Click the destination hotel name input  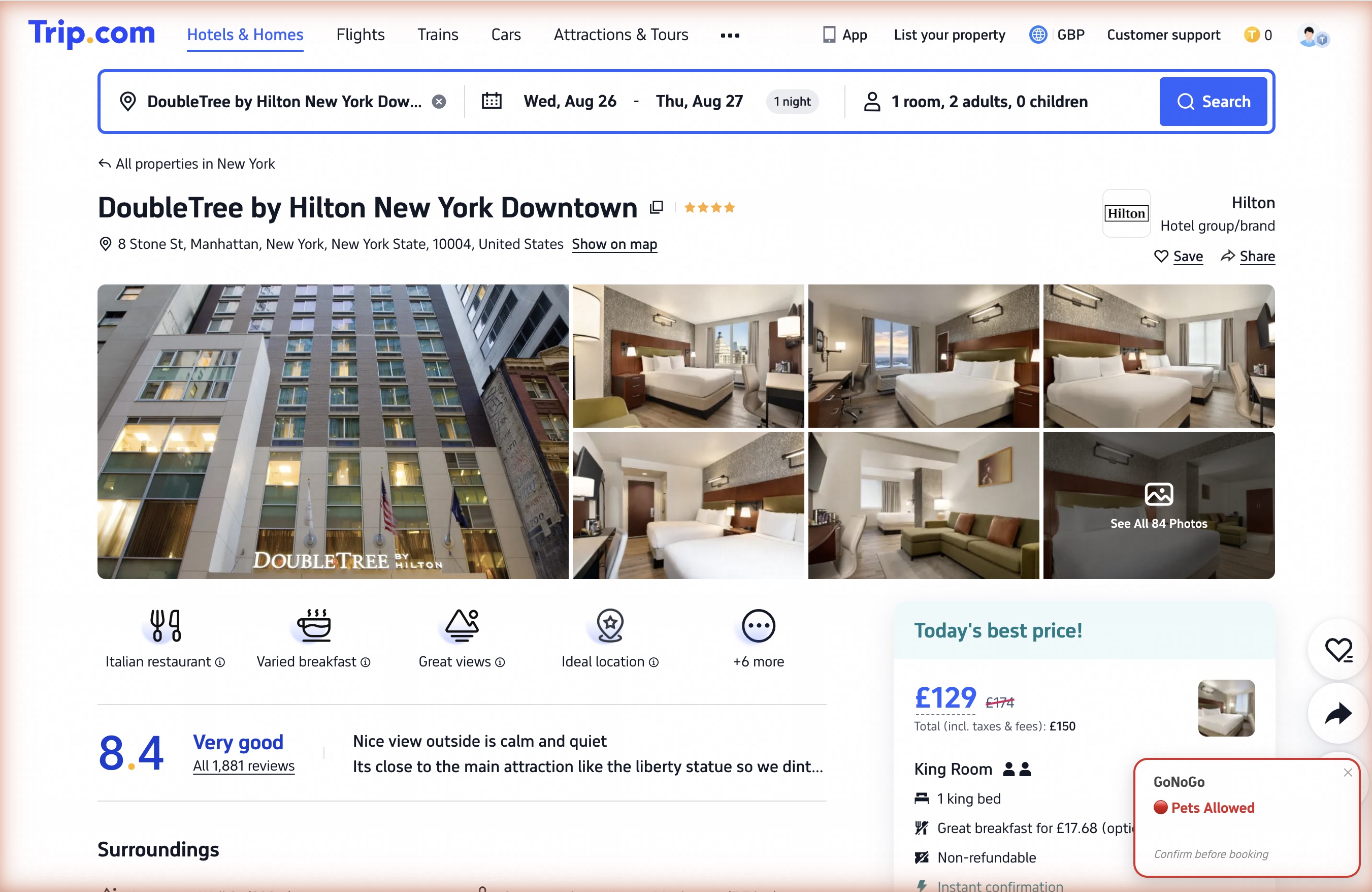(284, 102)
